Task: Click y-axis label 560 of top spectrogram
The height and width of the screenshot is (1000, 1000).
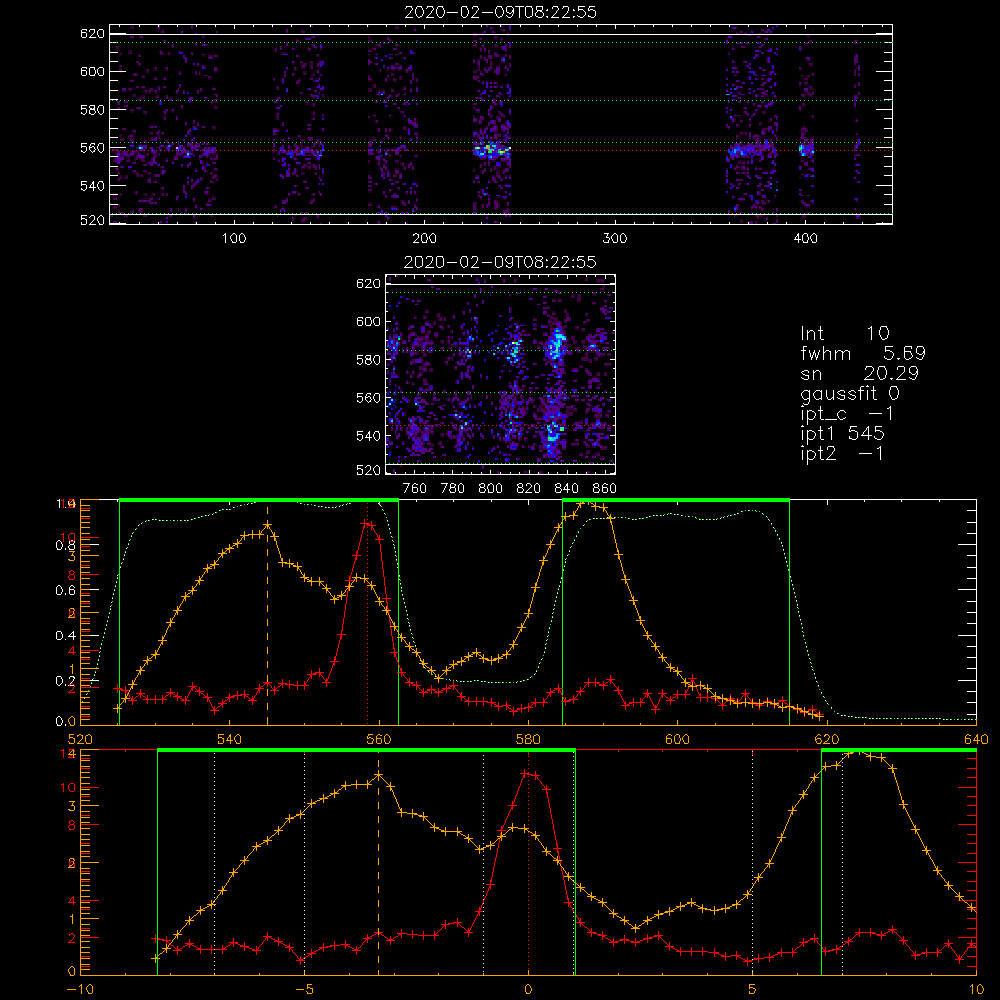Action: pyautogui.click(x=92, y=147)
